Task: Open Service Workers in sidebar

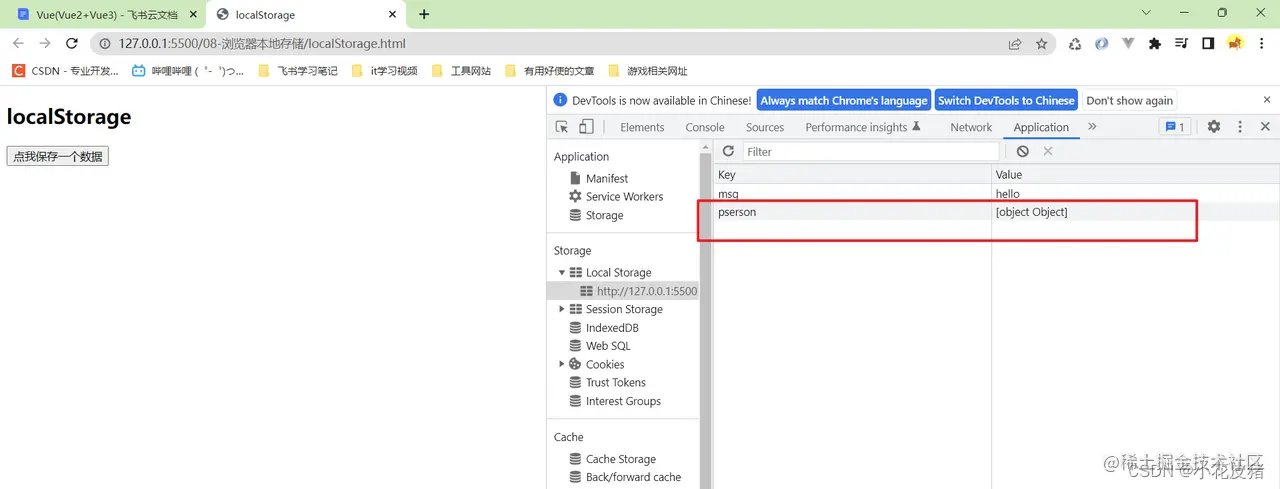Action: (624, 196)
